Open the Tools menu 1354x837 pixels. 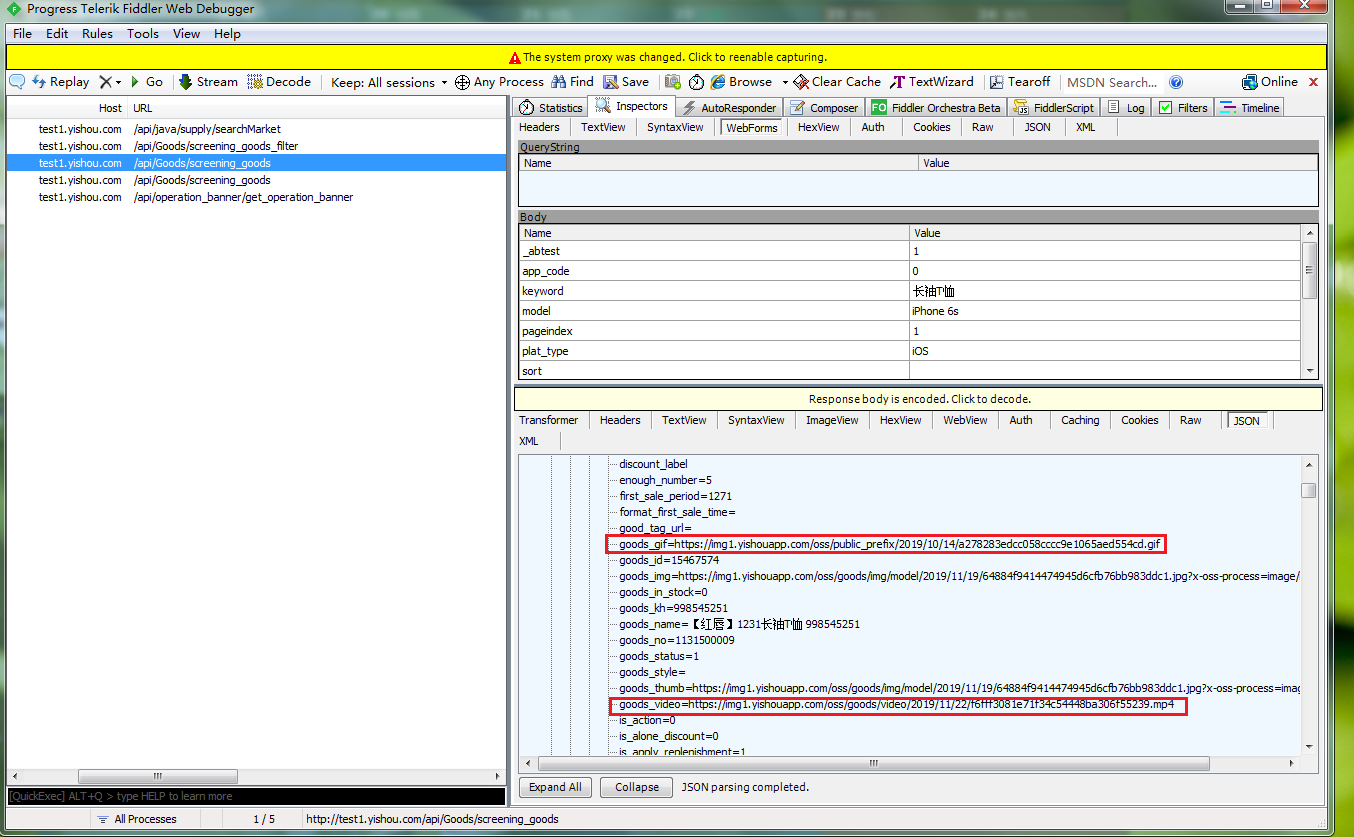tap(142, 33)
